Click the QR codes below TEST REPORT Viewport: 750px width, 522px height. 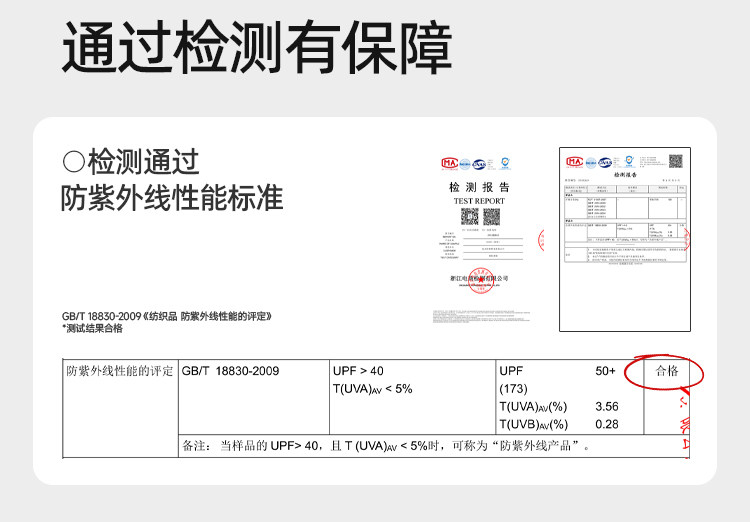click(x=479, y=217)
